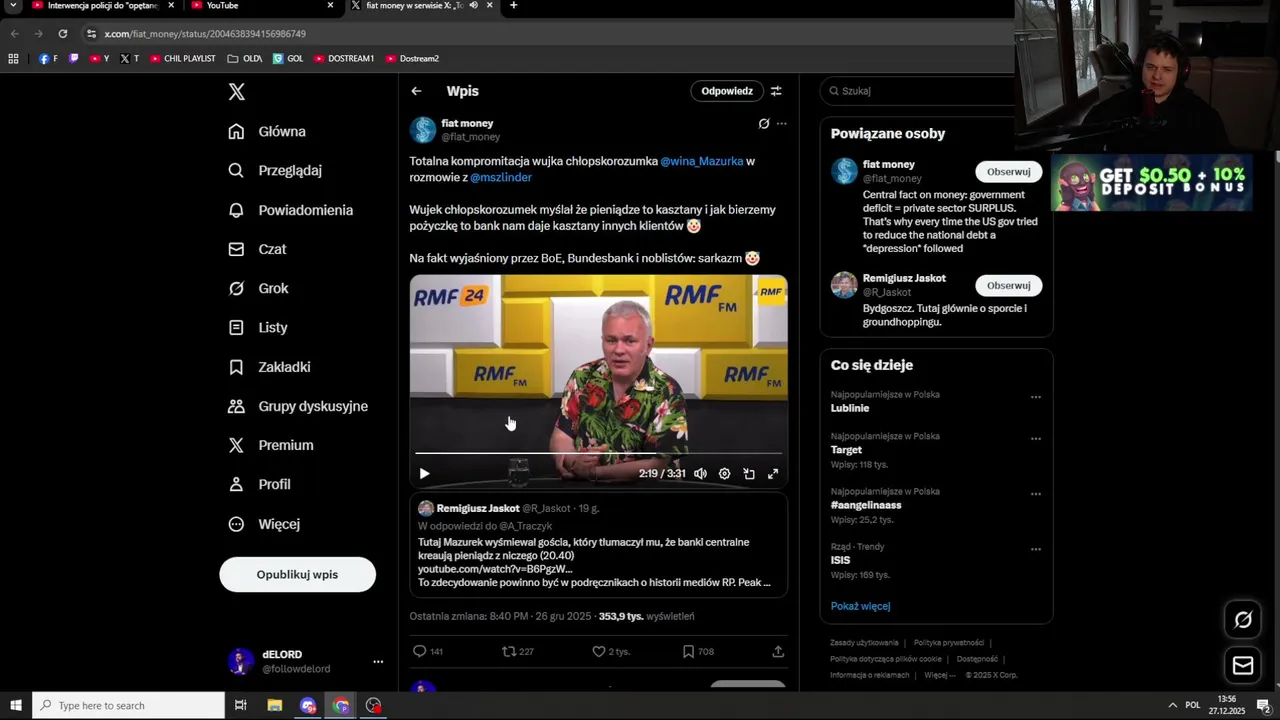Open account menu dots beside dELORD
This screenshot has width=1280, height=720.
(x=378, y=662)
